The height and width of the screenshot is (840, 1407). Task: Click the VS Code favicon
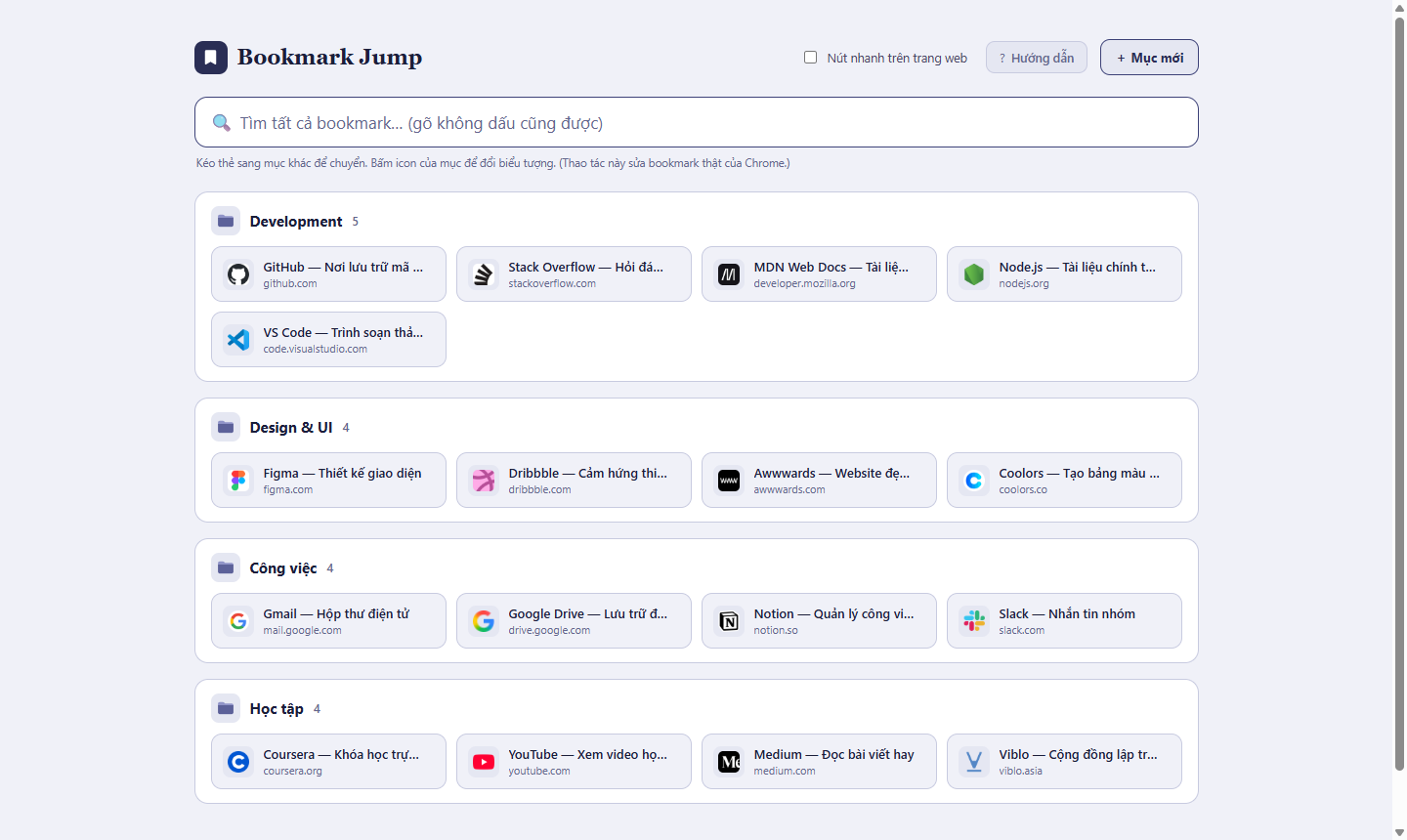(238, 340)
